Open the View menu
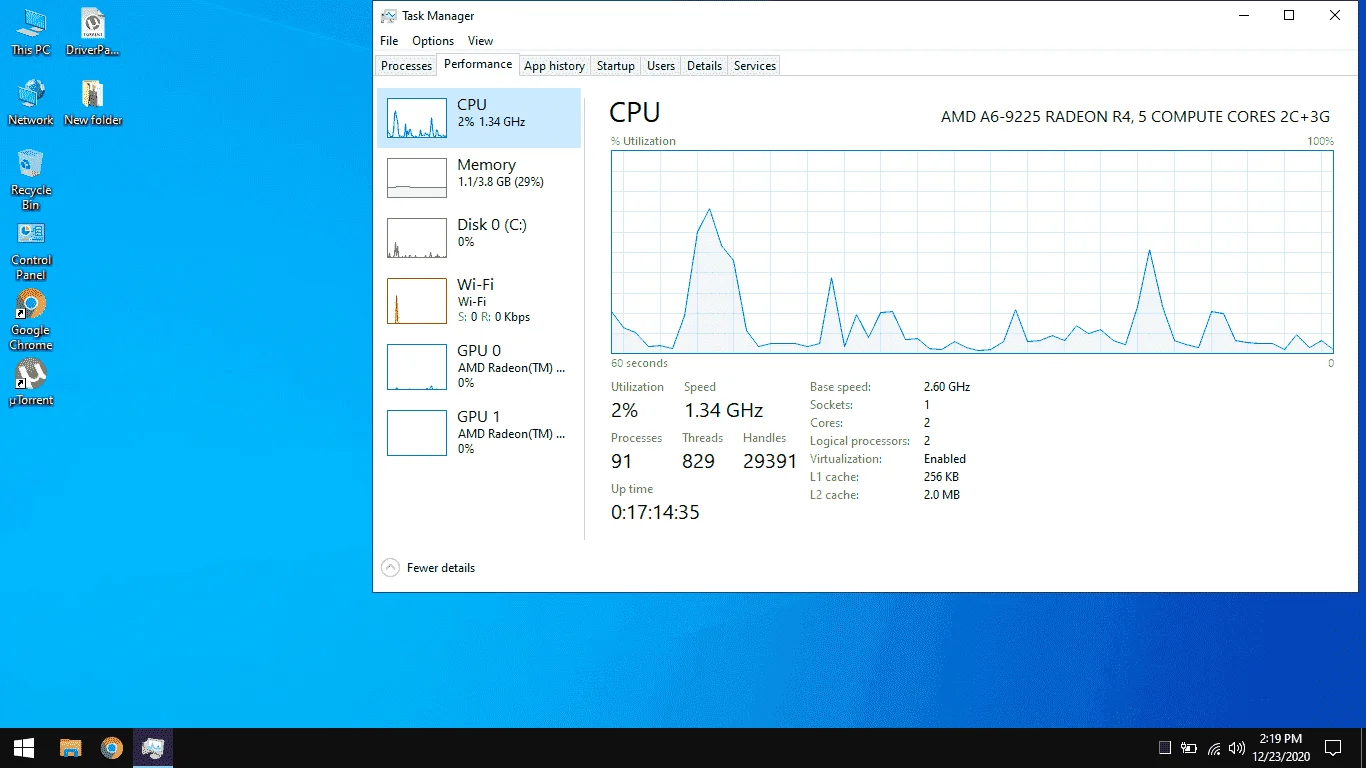 (481, 41)
